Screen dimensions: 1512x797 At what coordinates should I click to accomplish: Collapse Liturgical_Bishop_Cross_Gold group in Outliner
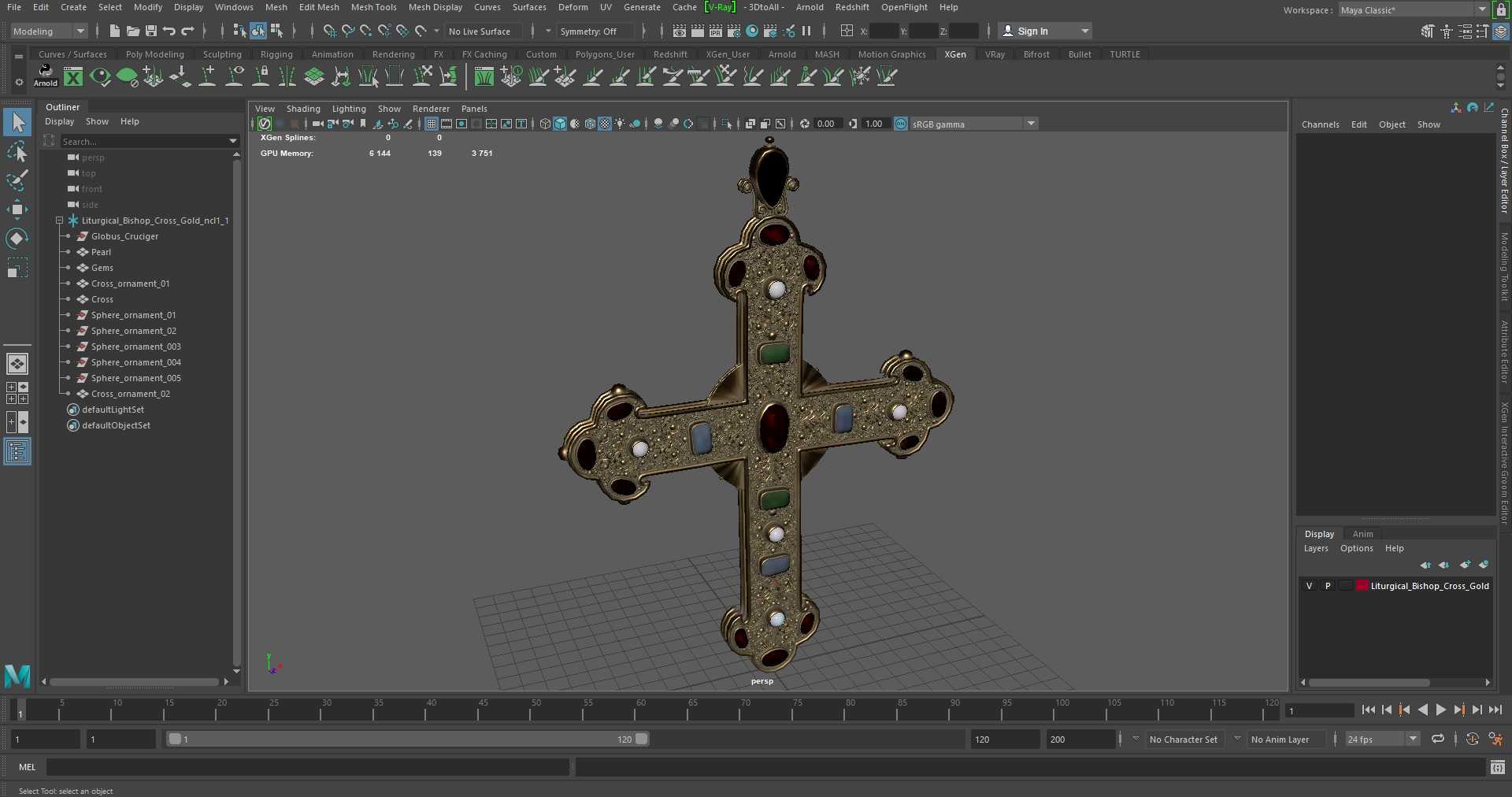[59, 221]
